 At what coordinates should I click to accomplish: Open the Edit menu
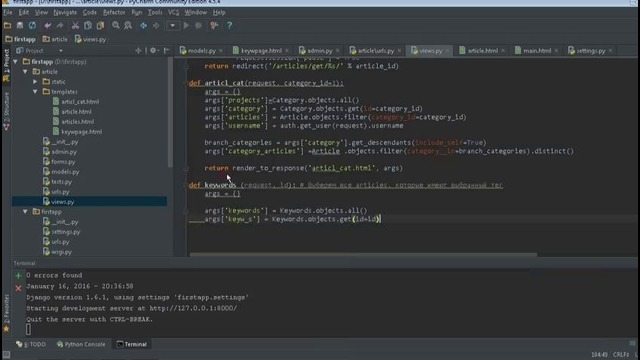point(24,13)
